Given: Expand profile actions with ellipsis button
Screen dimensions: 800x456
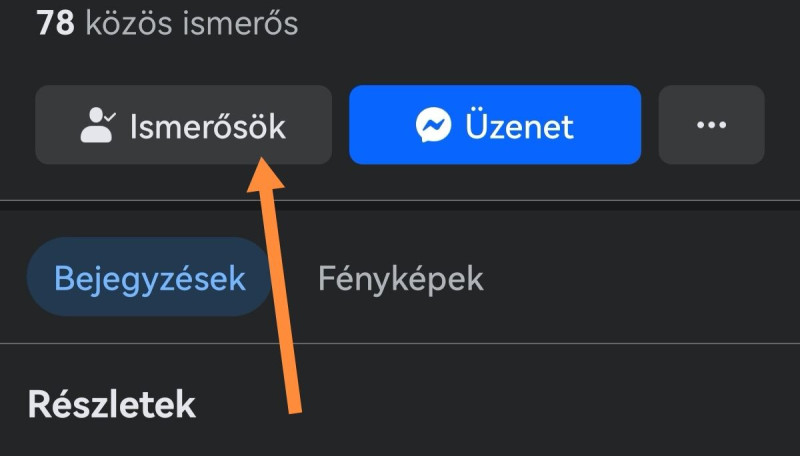Looking at the screenshot, I should click(712, 125).
